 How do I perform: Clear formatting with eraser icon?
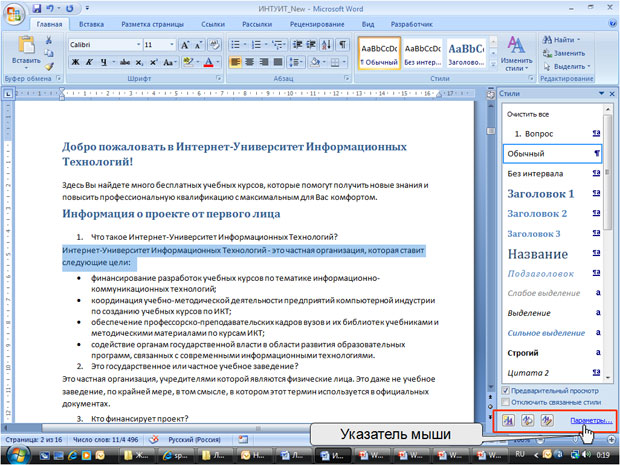[214, 45]
